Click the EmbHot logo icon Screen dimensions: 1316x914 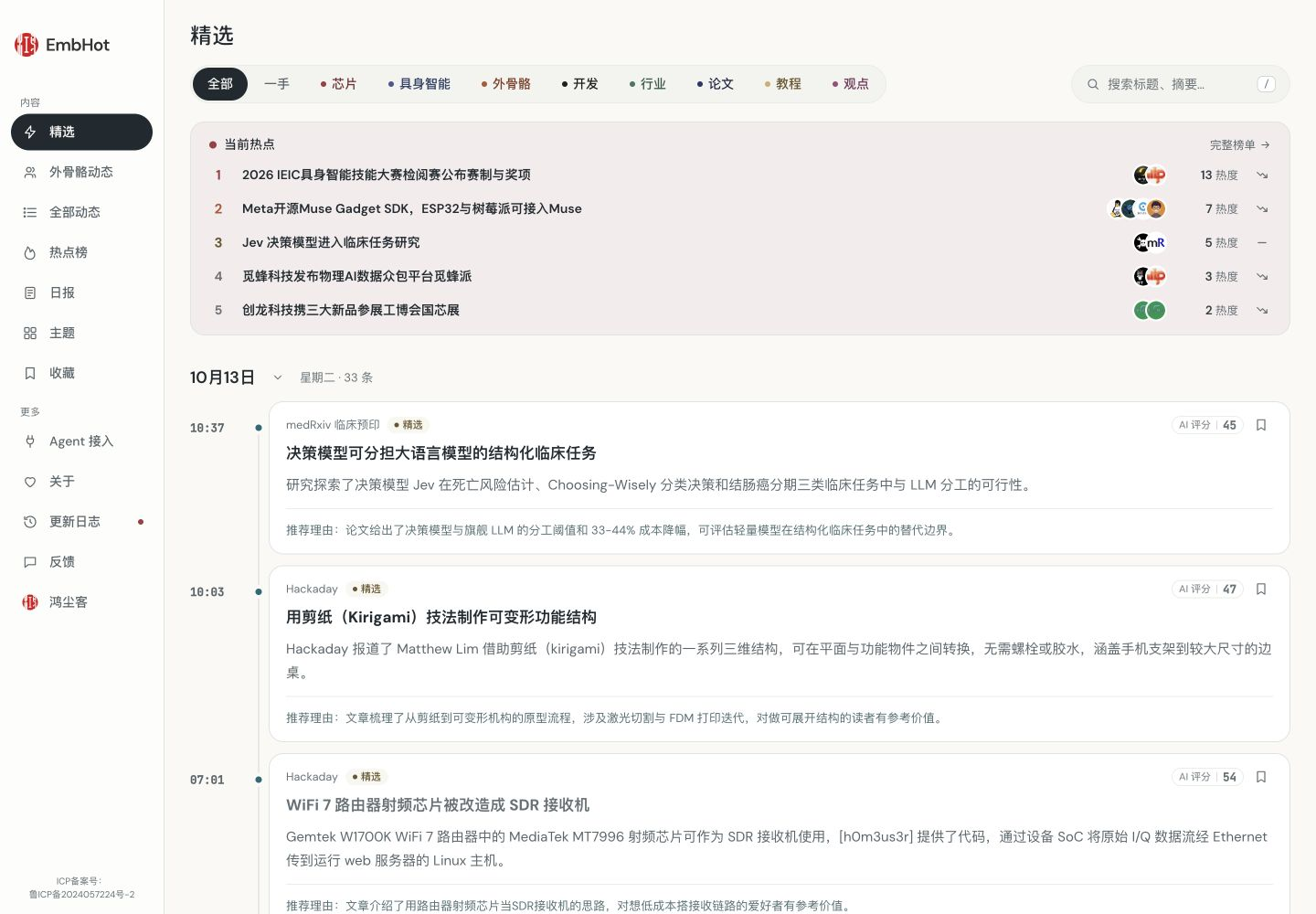(27, 45)
